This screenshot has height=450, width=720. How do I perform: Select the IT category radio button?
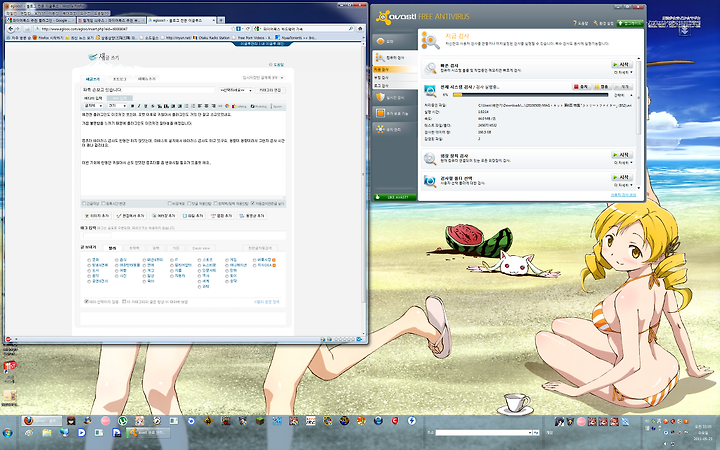(172, 260)
